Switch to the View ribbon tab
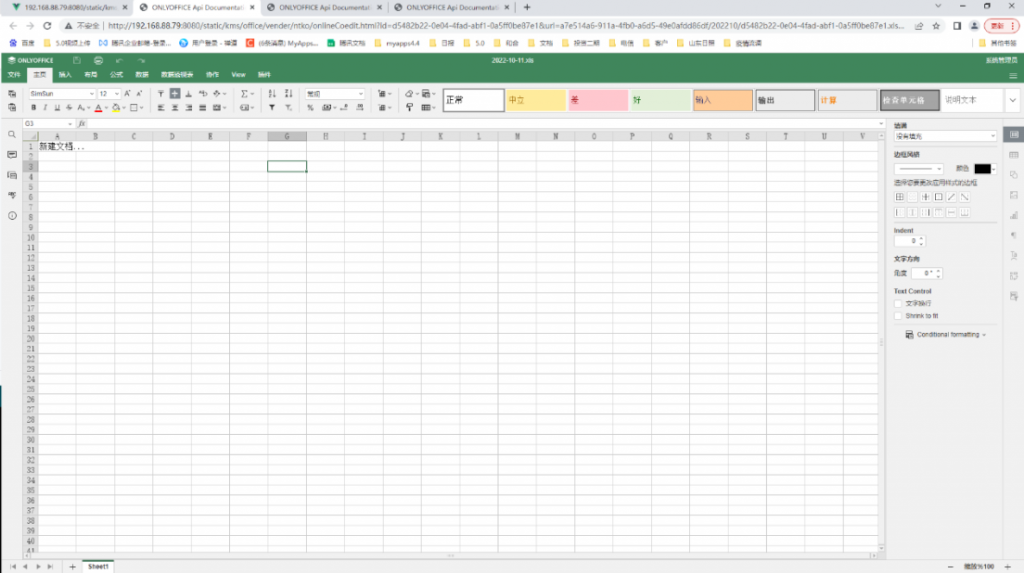Screen dimensions: 1024x573 click(x=238, y=75)
